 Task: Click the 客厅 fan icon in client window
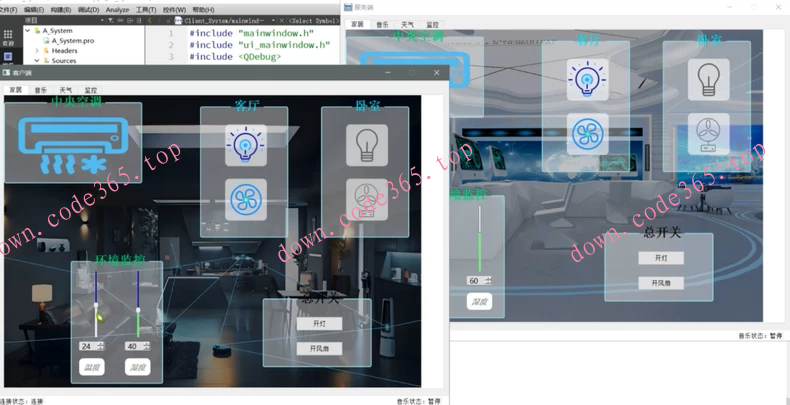[246, 199]
